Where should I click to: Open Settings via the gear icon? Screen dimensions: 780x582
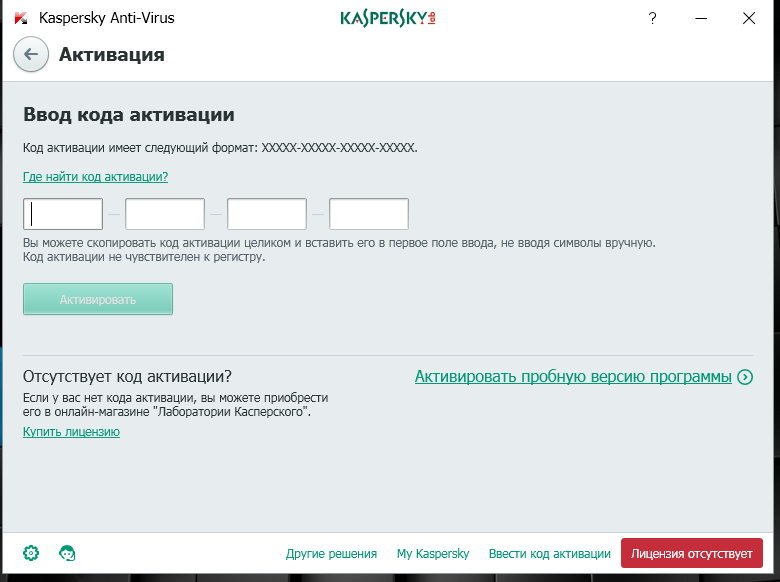[31, 553]
